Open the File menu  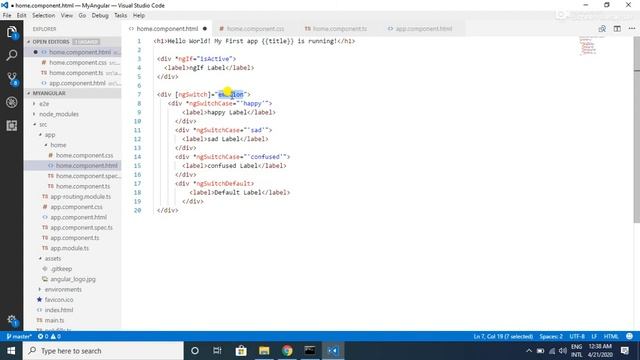click(x=7, y=15)
